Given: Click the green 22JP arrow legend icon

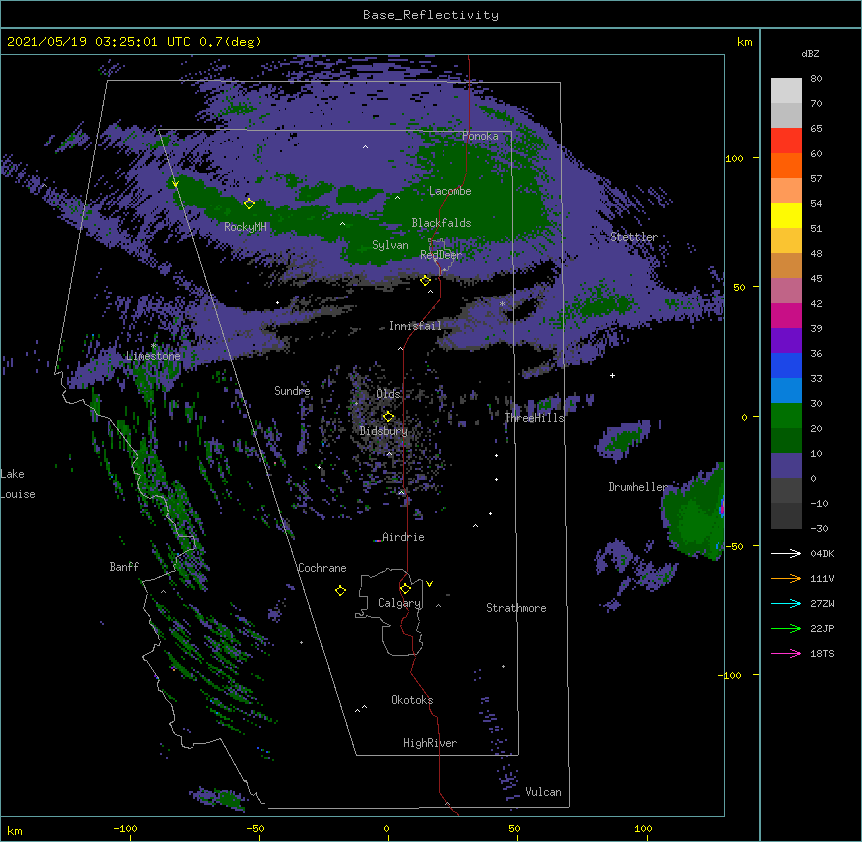Looking at the screenshot, I should [x=786, y=628].
